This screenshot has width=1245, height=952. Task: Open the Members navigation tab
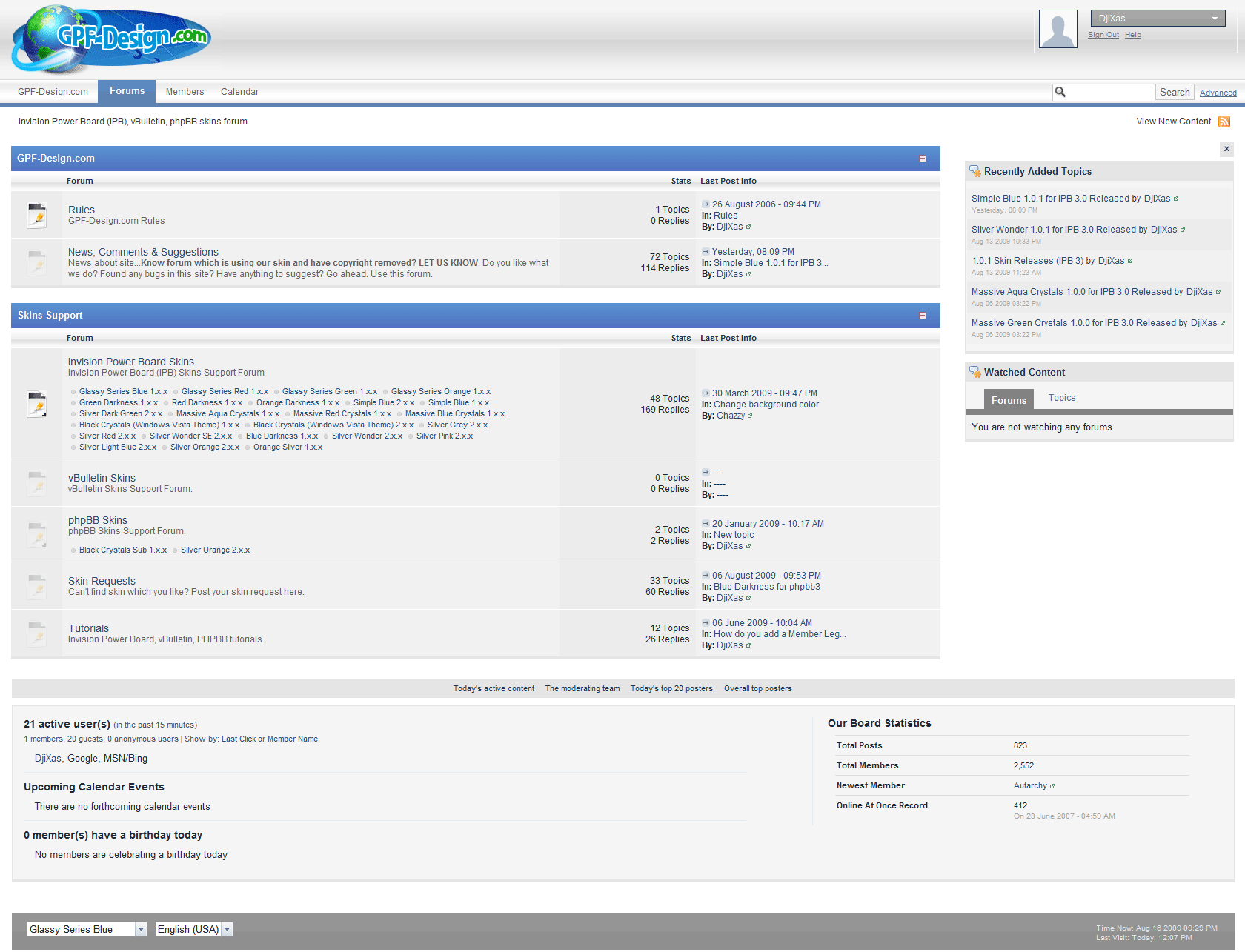(185, 92)
